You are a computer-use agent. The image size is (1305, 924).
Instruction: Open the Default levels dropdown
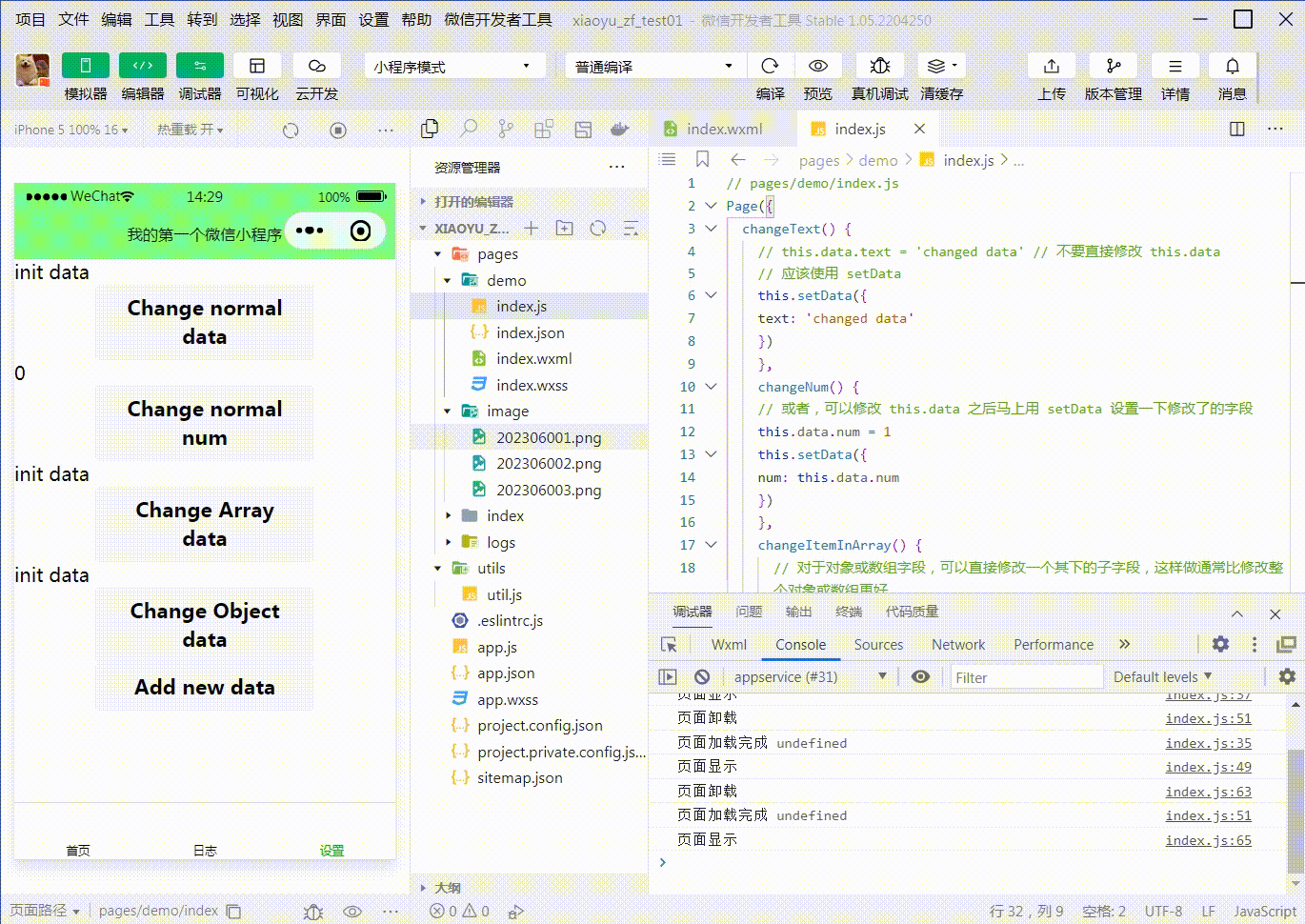pos(1162,676)
